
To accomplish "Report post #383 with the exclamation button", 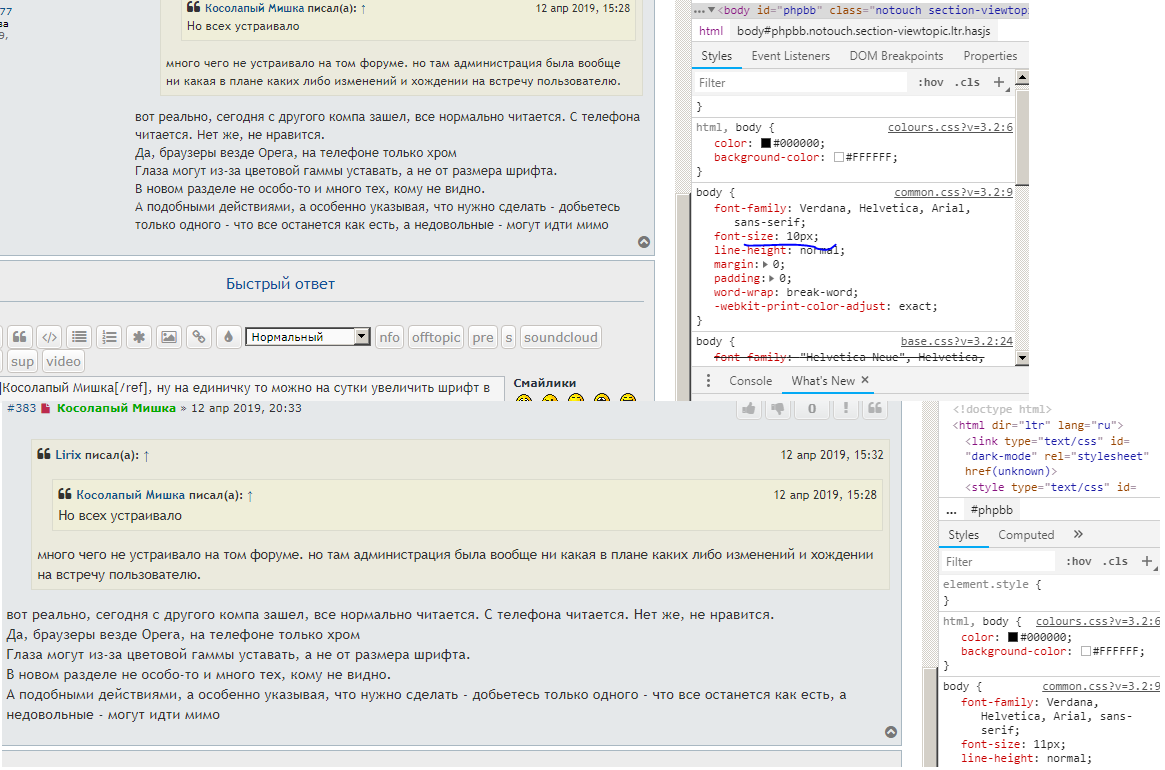I will (x=846, y=408).
